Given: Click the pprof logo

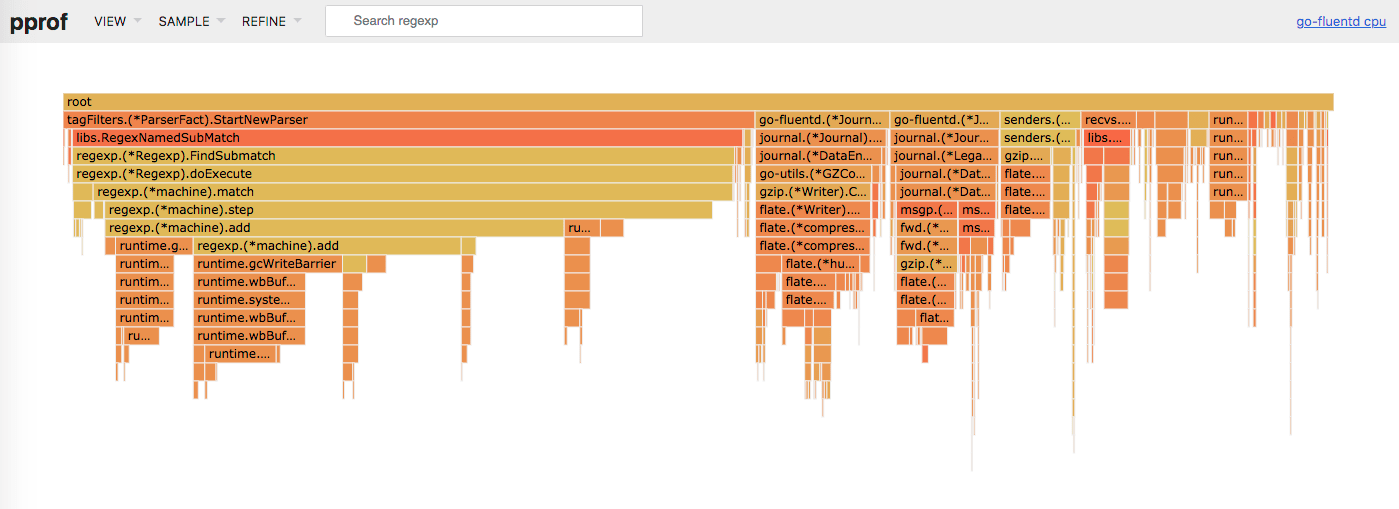Looking at the screenshot, I should 39,21.
